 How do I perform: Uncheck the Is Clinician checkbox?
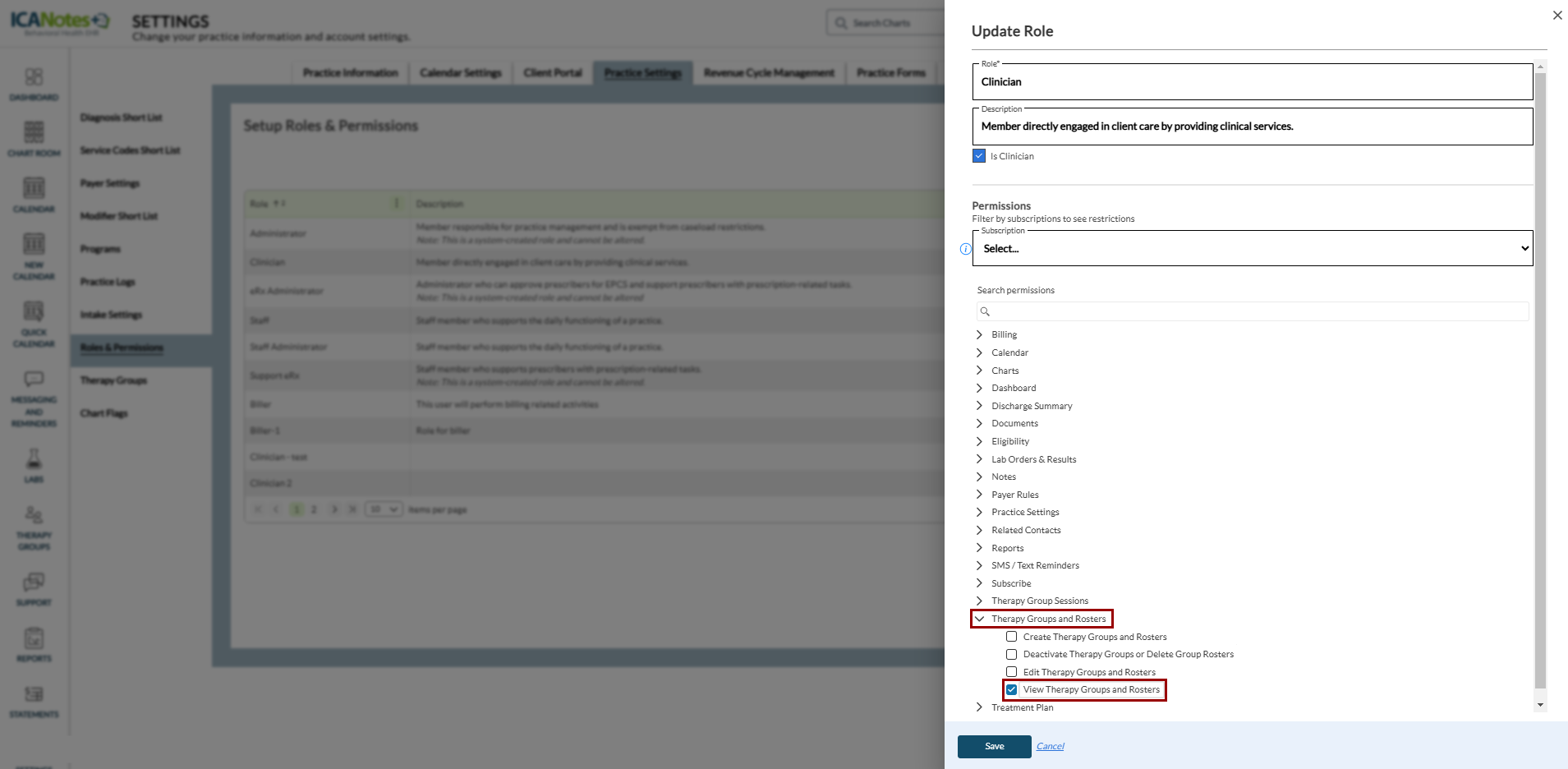979,156
